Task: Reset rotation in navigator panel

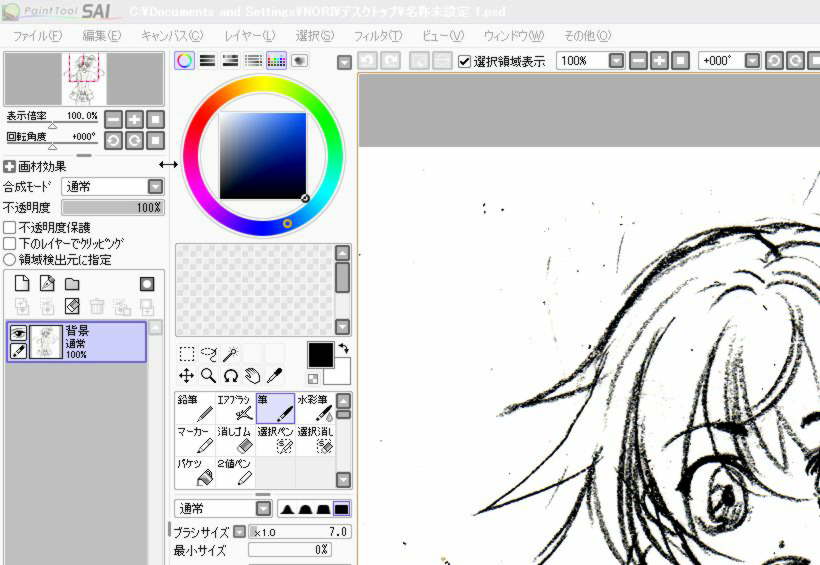Action: [x=155, y=140]
